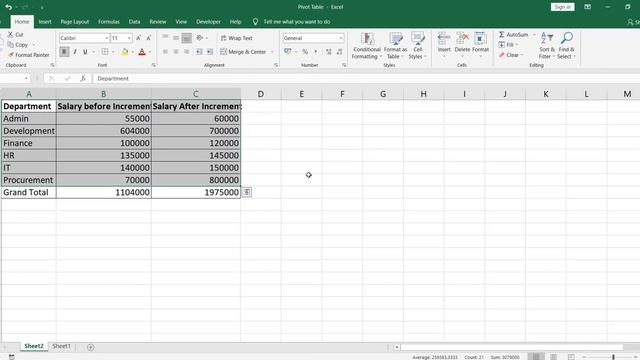Viewport: 640px width, 360px height.
Task: Open the Insert ribbon tab
Action: pyautogui.click(x=45, y=22)
